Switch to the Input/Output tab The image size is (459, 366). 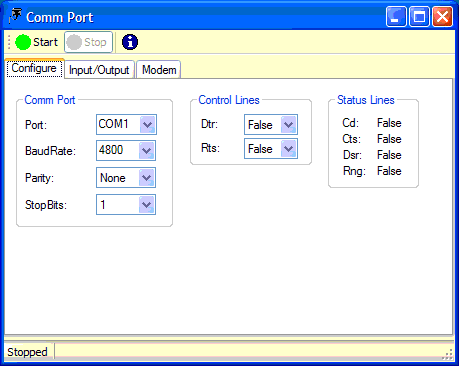[99, 70]
